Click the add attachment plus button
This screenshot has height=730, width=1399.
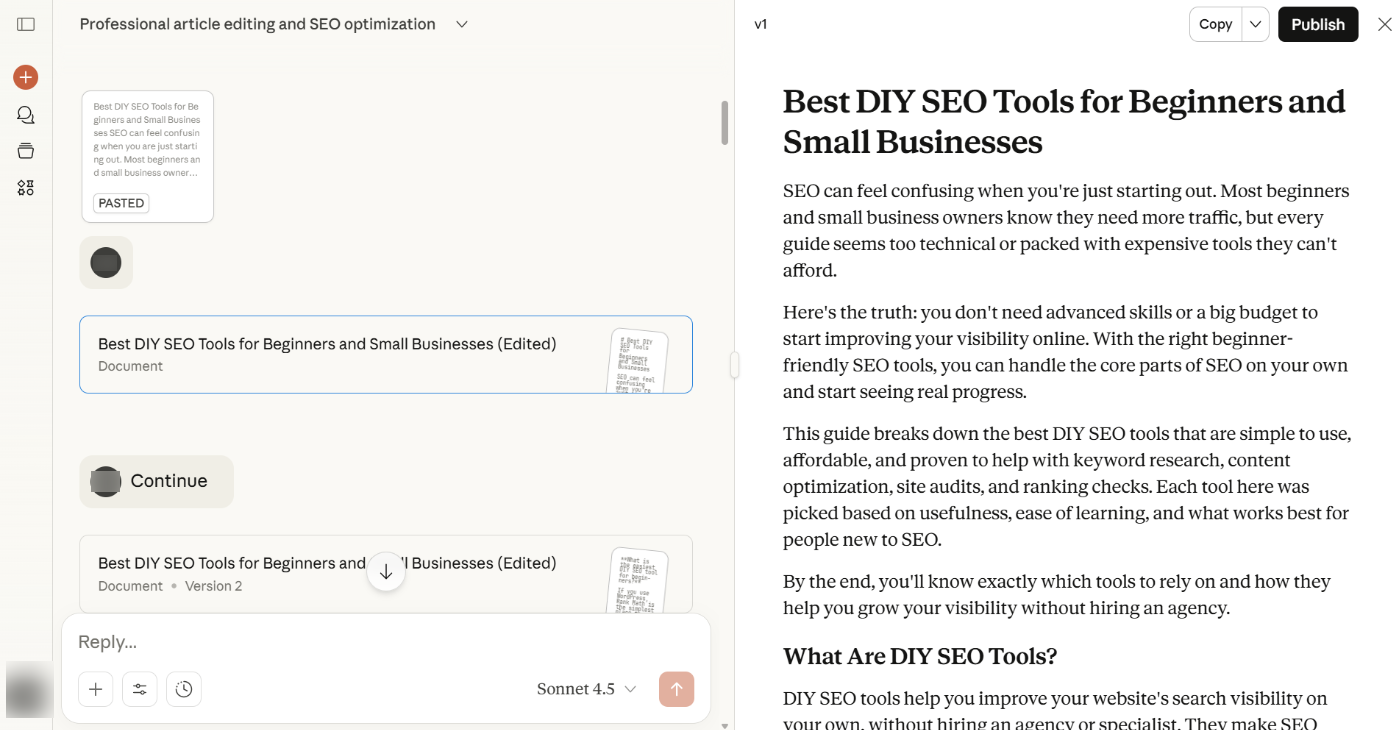click(x=96, y=689)
